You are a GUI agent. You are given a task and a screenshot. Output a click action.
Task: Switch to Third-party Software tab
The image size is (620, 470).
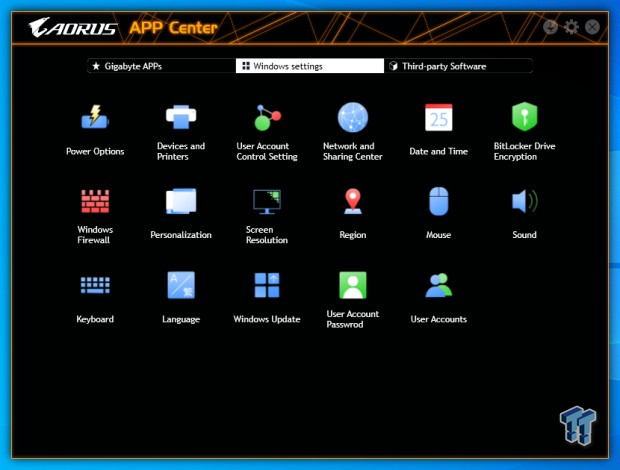458,66
